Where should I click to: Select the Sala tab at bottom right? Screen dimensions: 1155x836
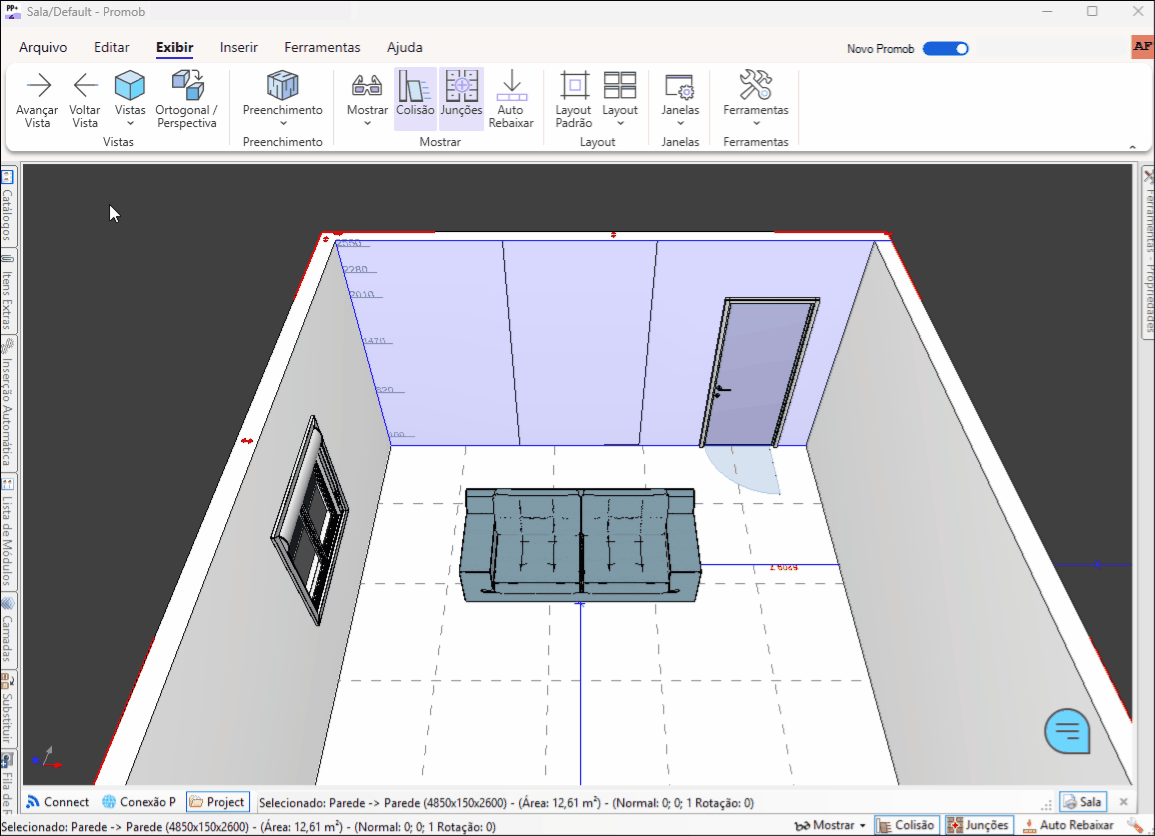coord(1083,801)
